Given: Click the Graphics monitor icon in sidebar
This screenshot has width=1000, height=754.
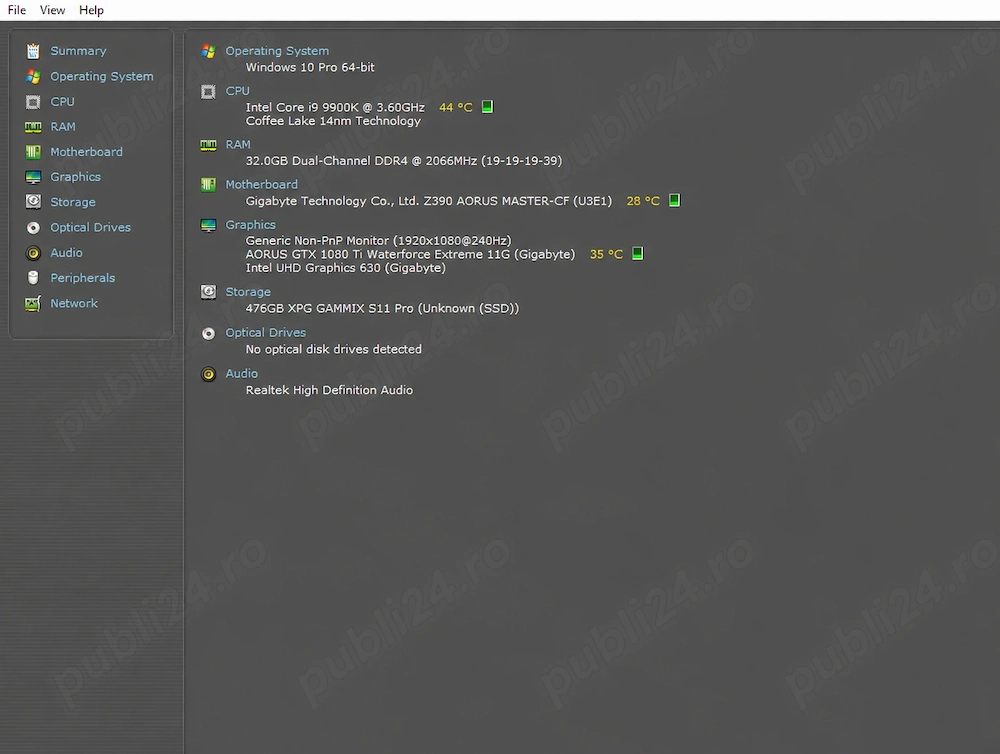Looking at the screenshot, I should click(x=33, y=177).
